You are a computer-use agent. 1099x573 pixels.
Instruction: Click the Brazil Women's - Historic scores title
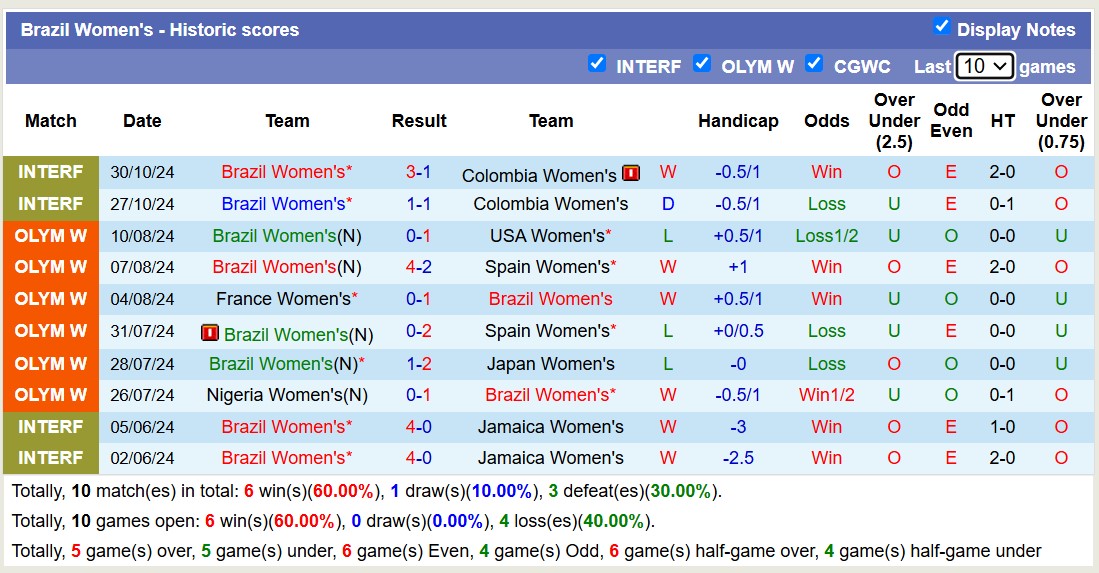tap(160, 30)
